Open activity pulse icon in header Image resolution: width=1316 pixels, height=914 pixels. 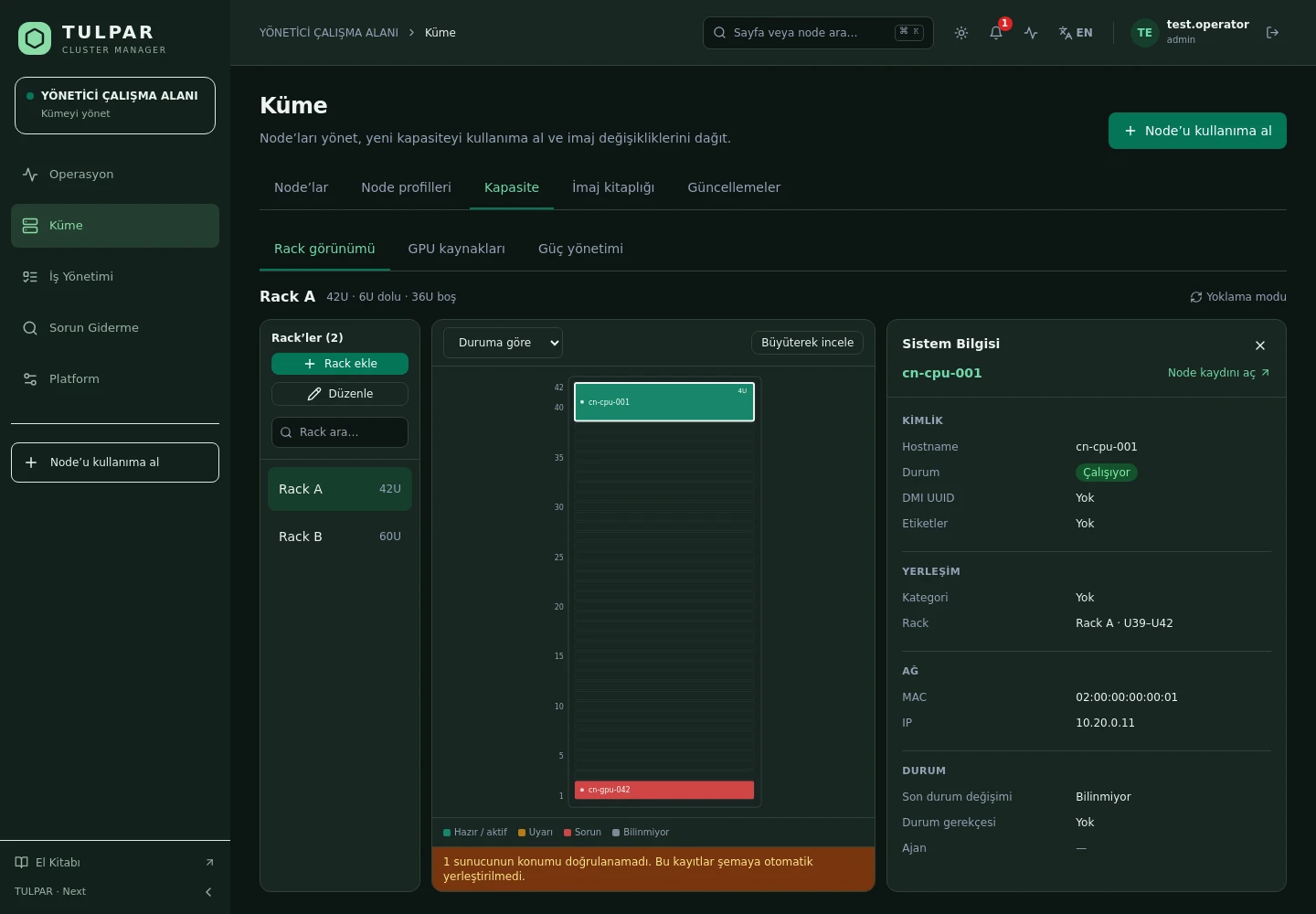coord(1031,33)
